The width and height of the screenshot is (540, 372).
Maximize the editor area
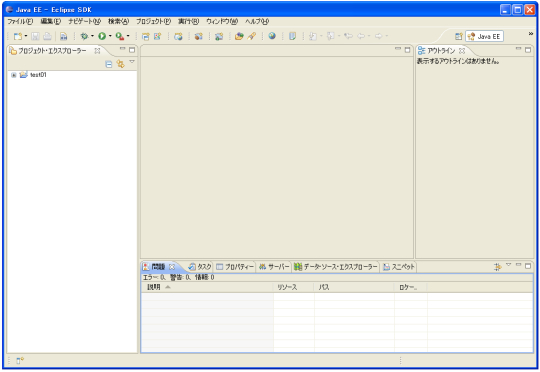pyautogui.click(x=407, y=50)
